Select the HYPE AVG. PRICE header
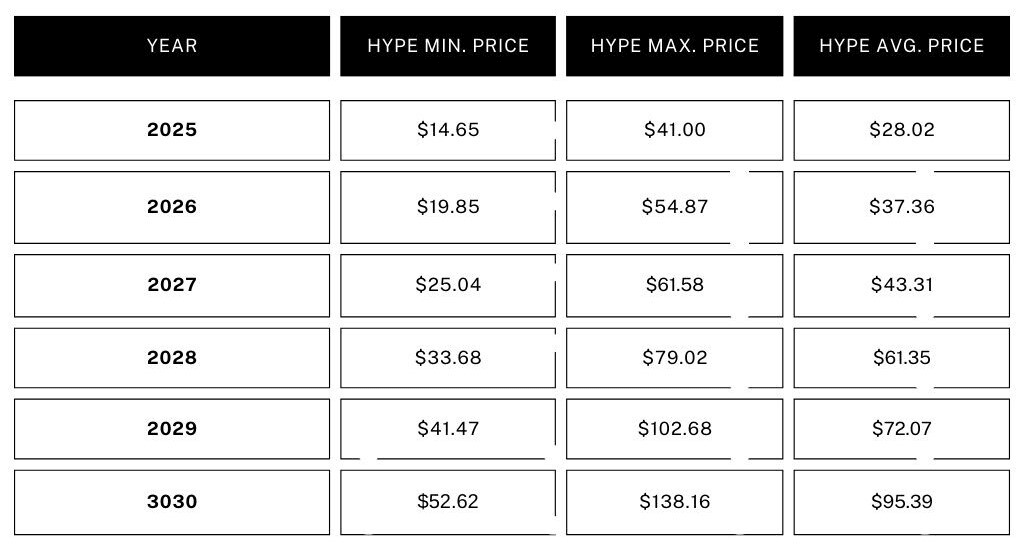Viewport: 1024px width, 552px height. 902,46
